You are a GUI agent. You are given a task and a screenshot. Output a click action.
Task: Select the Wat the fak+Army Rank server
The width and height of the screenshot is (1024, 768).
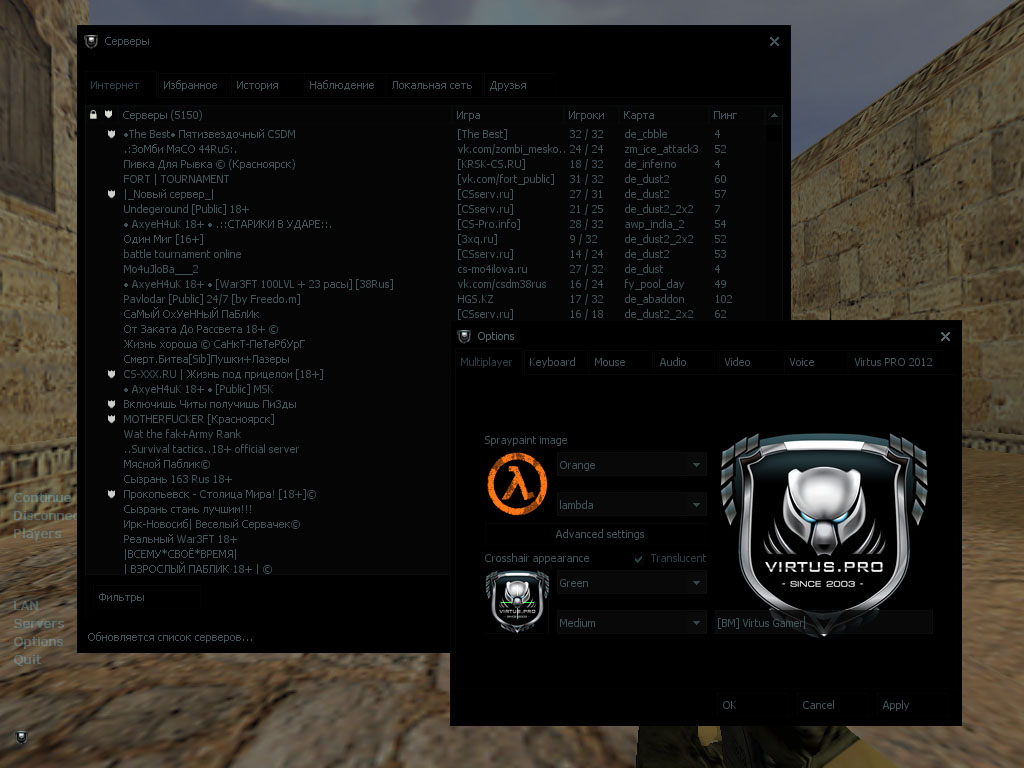(268, 434)
